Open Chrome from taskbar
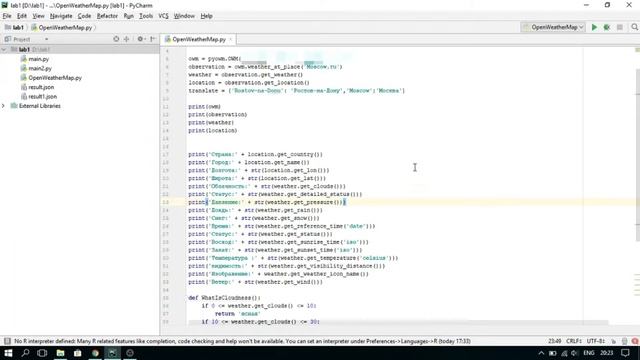The image size is (640, 360). tap(95, 353)
